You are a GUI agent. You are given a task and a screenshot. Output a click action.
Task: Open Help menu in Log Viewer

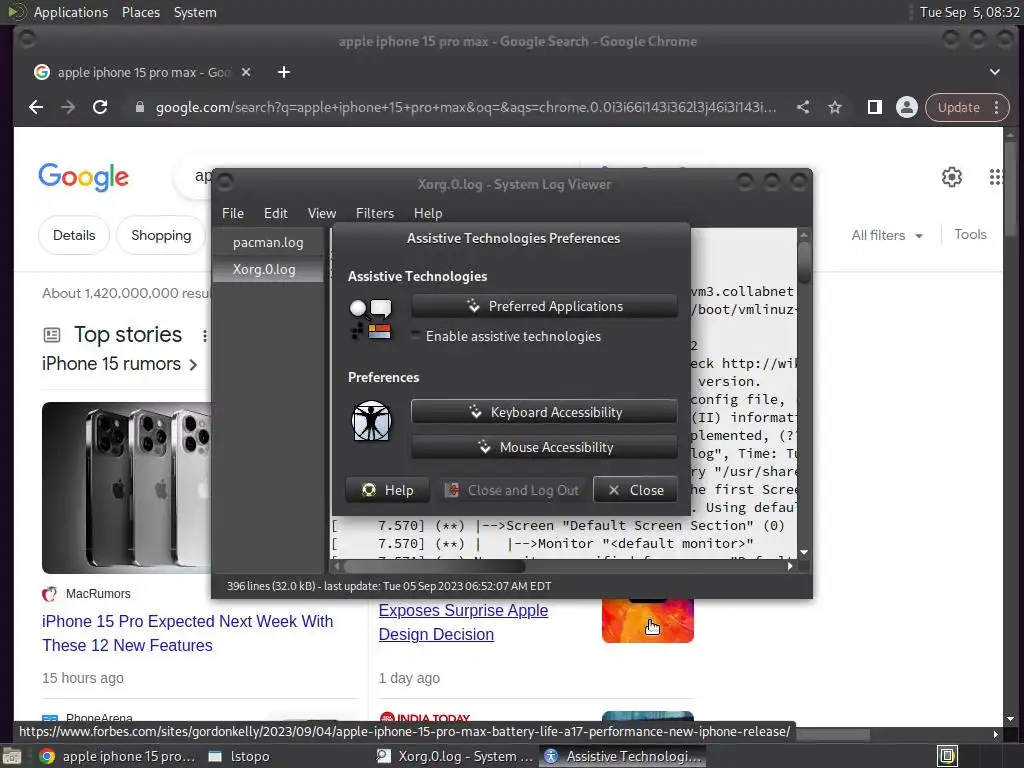(428, 213)
